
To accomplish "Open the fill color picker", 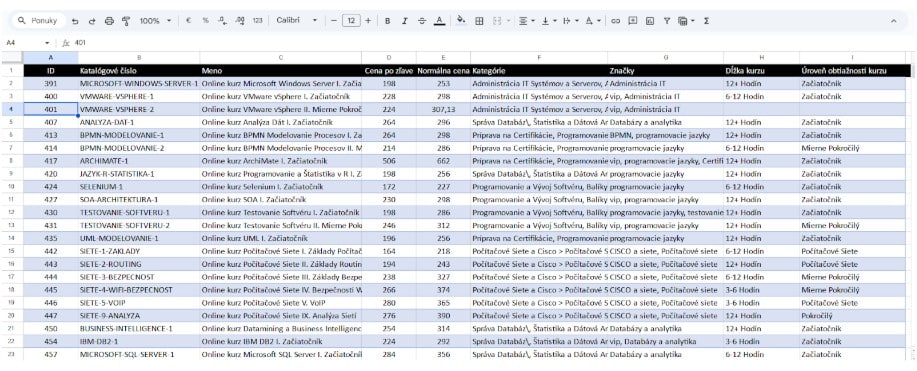I will point(461,20).
